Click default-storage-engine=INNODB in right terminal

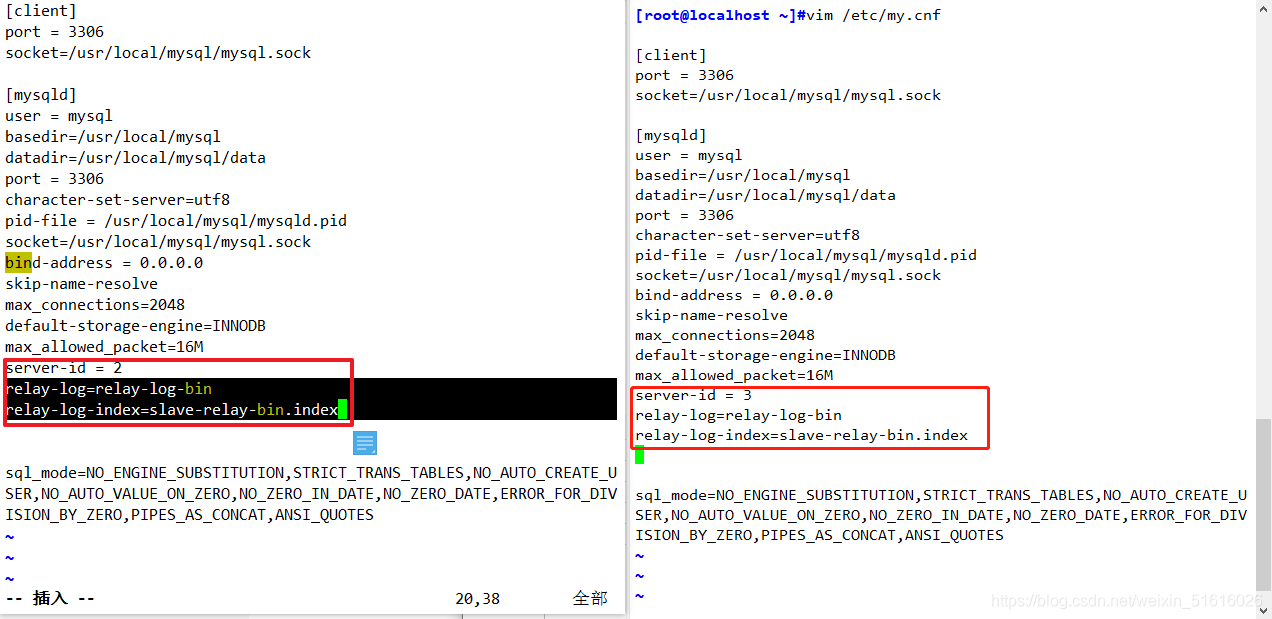(x=765, y=355)
